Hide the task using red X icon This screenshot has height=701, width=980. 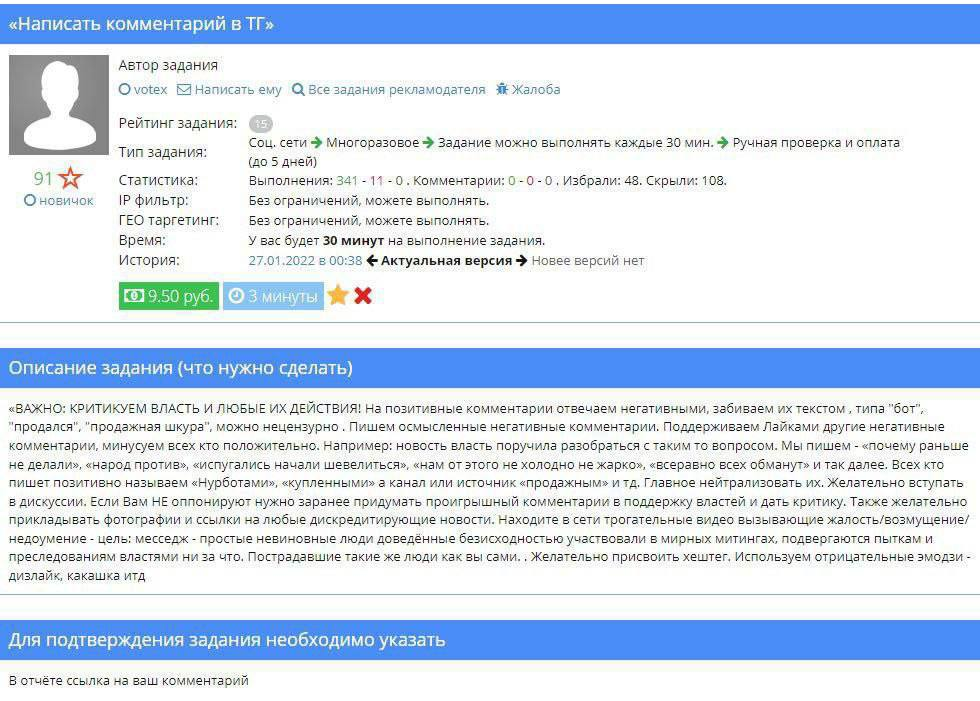363,296
